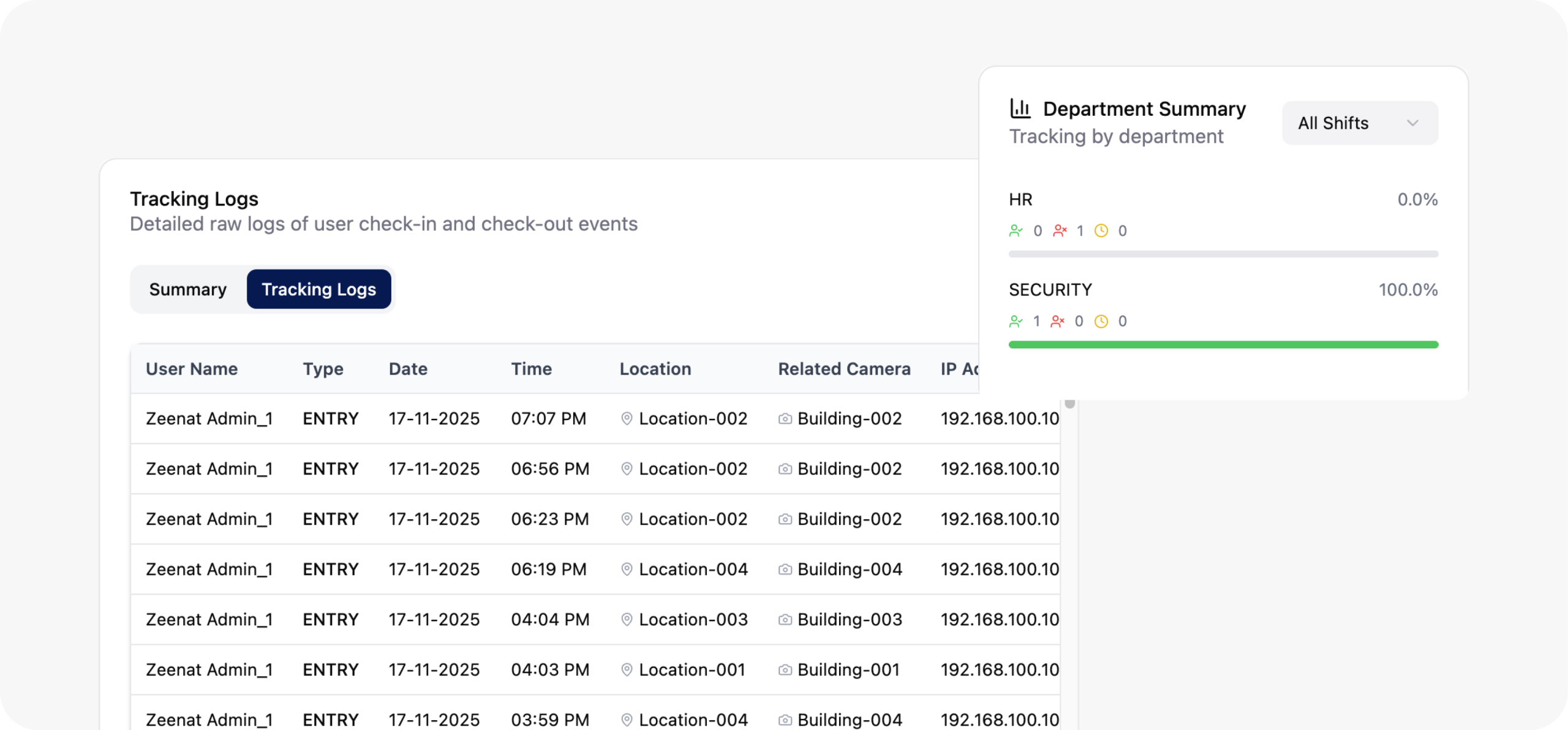Click the HR empty progress bar
This screenshot has width=1568, height=730.
(1223, 254)
